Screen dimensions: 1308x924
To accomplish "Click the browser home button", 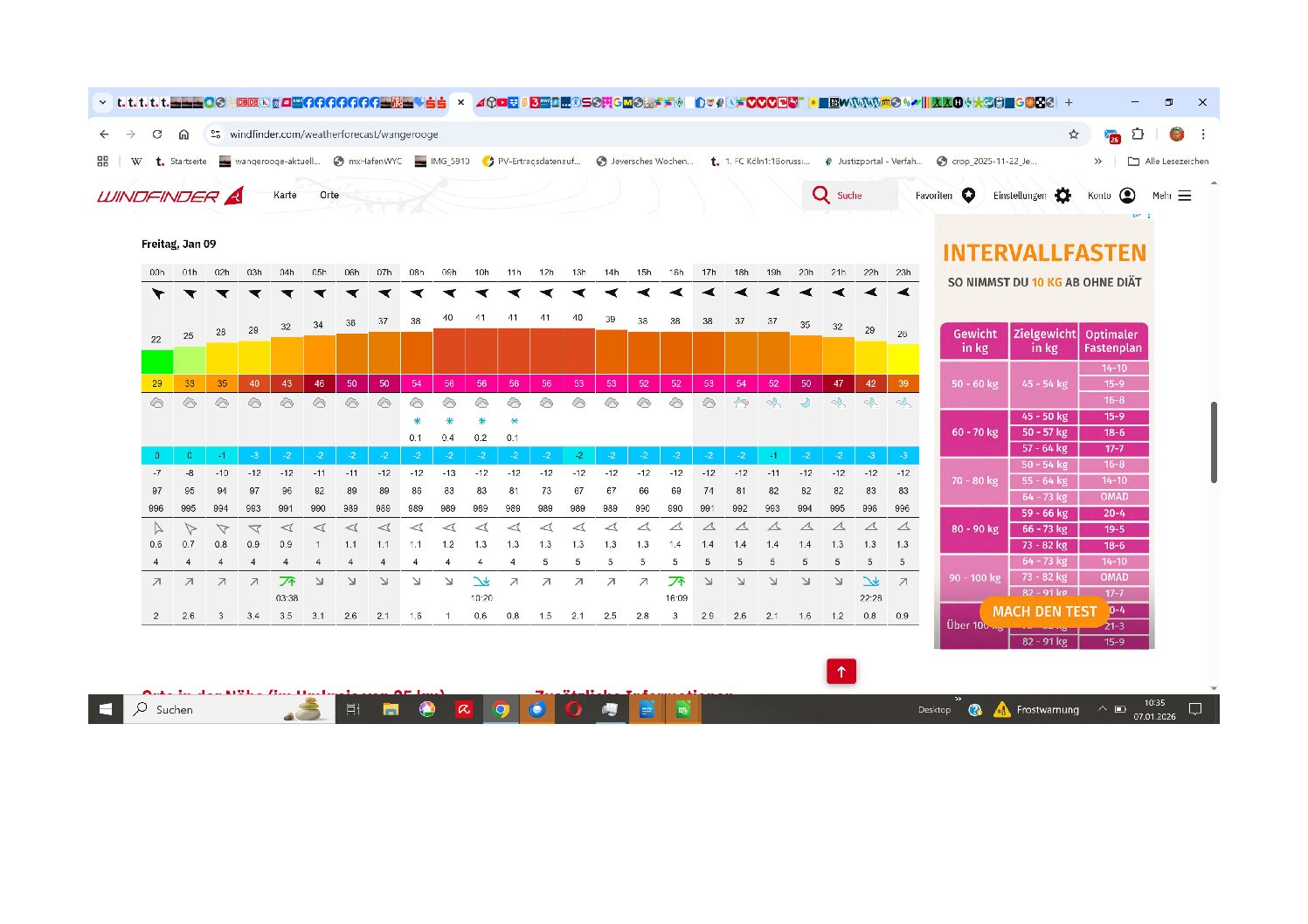I will click(x=183, y=134).
